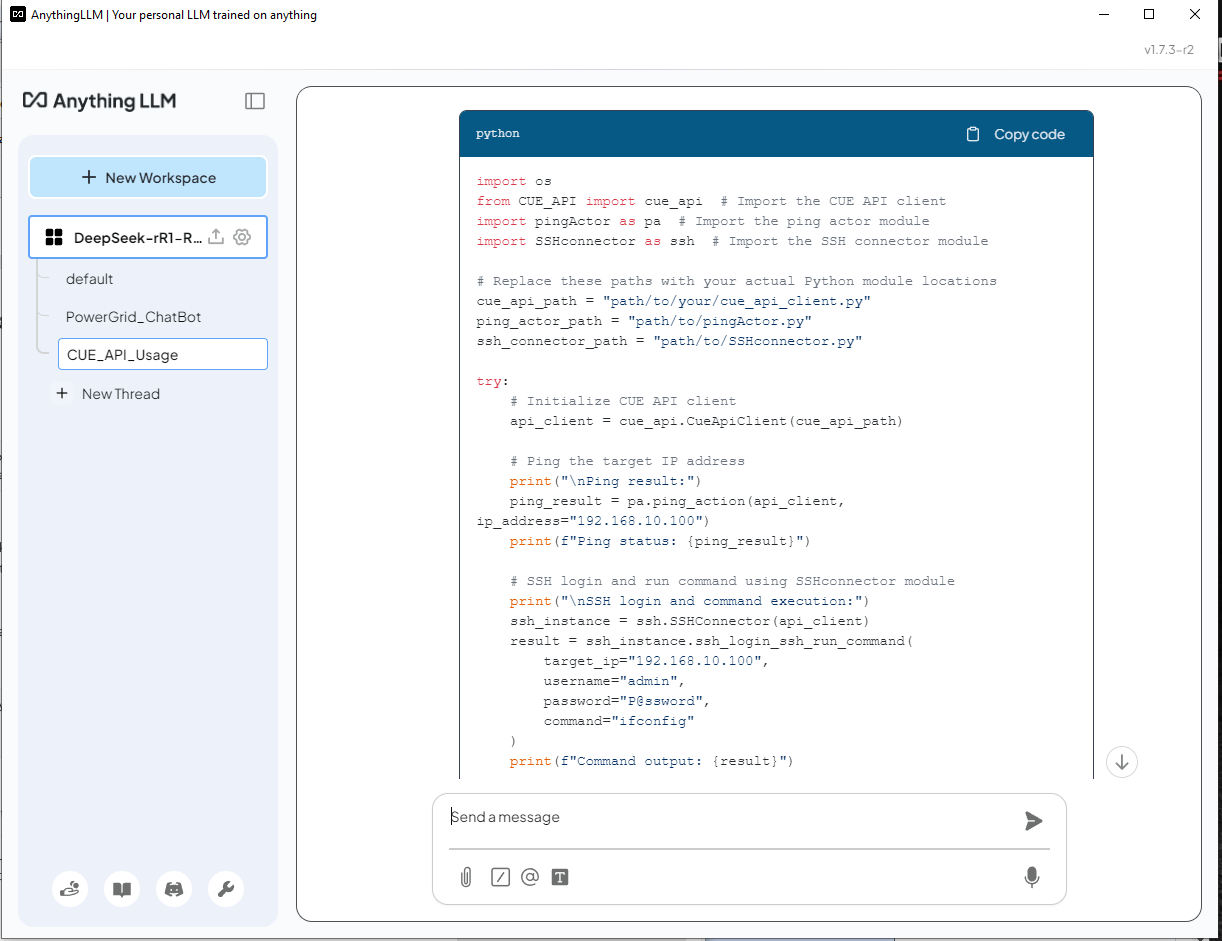Click the "import SSHconnector as ssh" line
The image size is (1222, 941).
[732, 241]
